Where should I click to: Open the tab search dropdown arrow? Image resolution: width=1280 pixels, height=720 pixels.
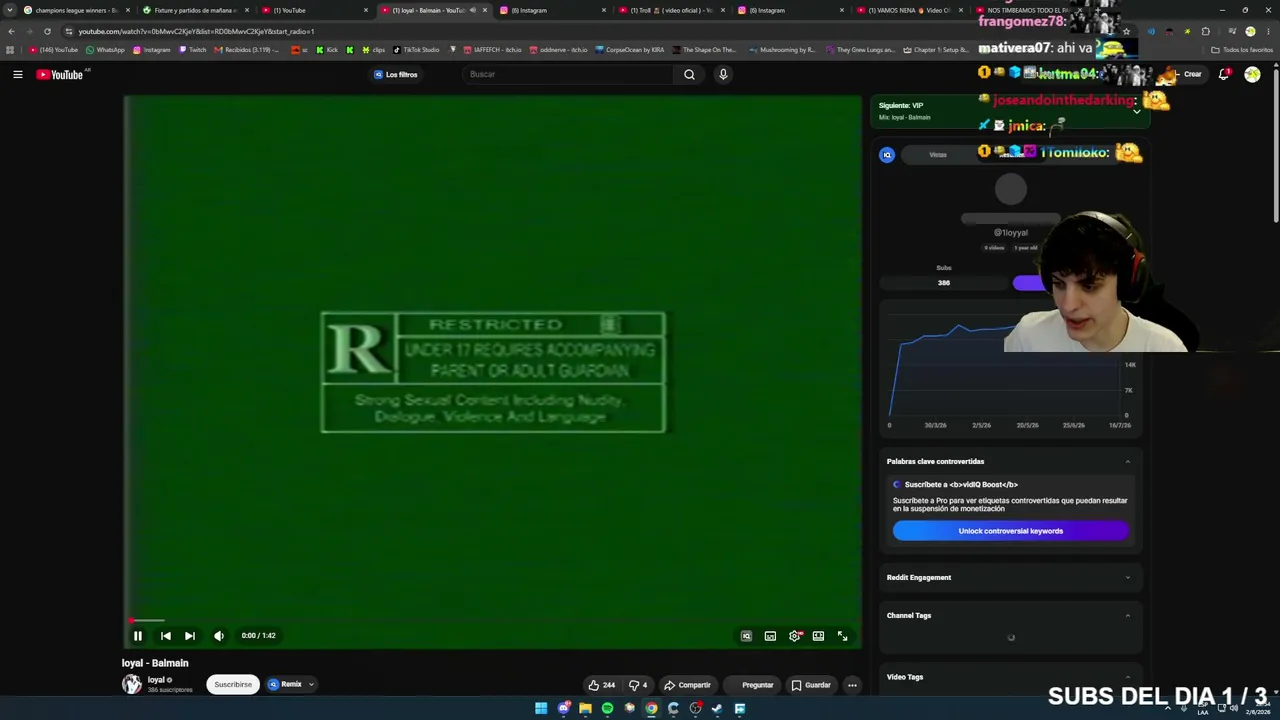click(x=10, y=10)
